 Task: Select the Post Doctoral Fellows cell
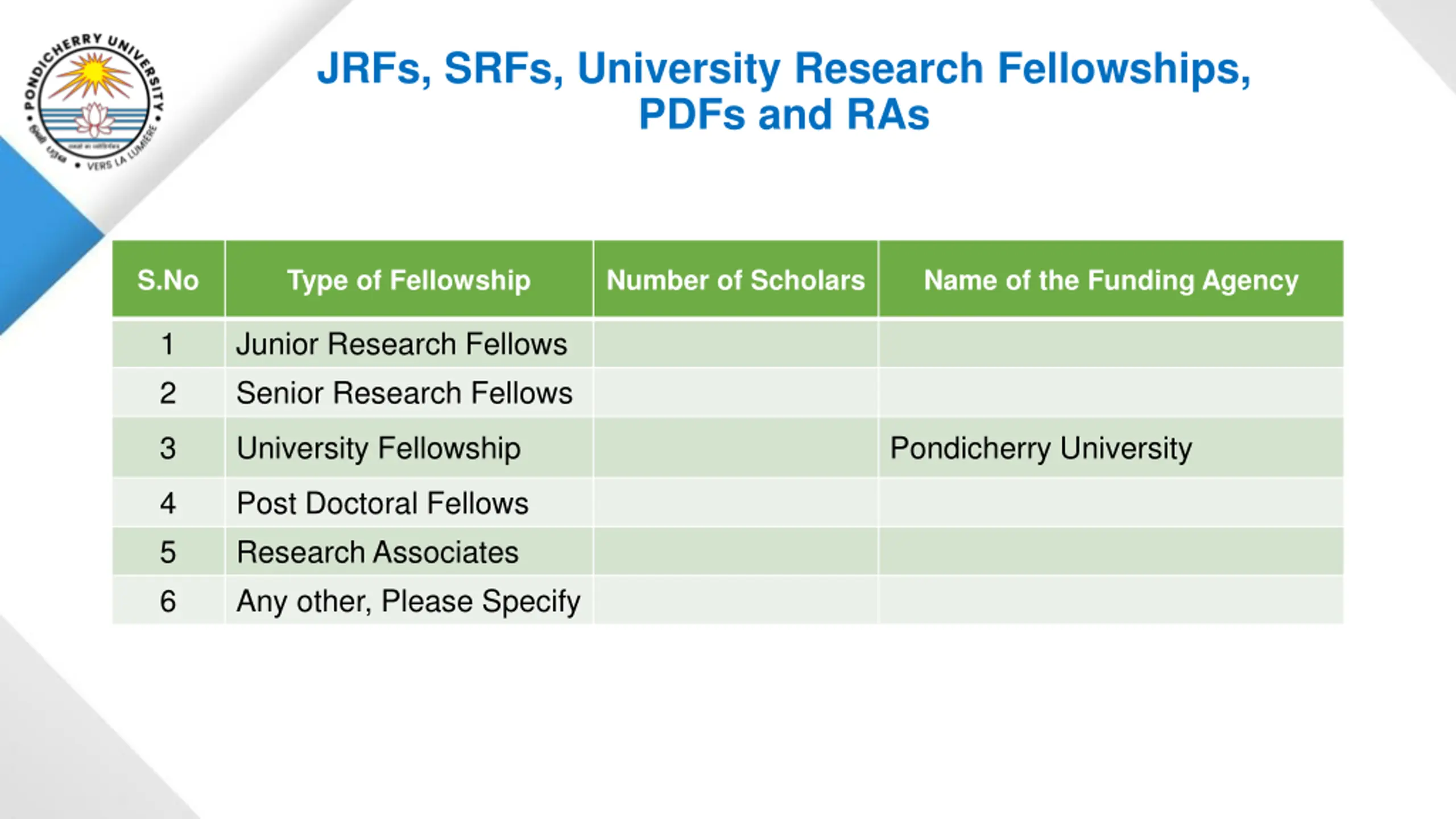coord(409,503)
